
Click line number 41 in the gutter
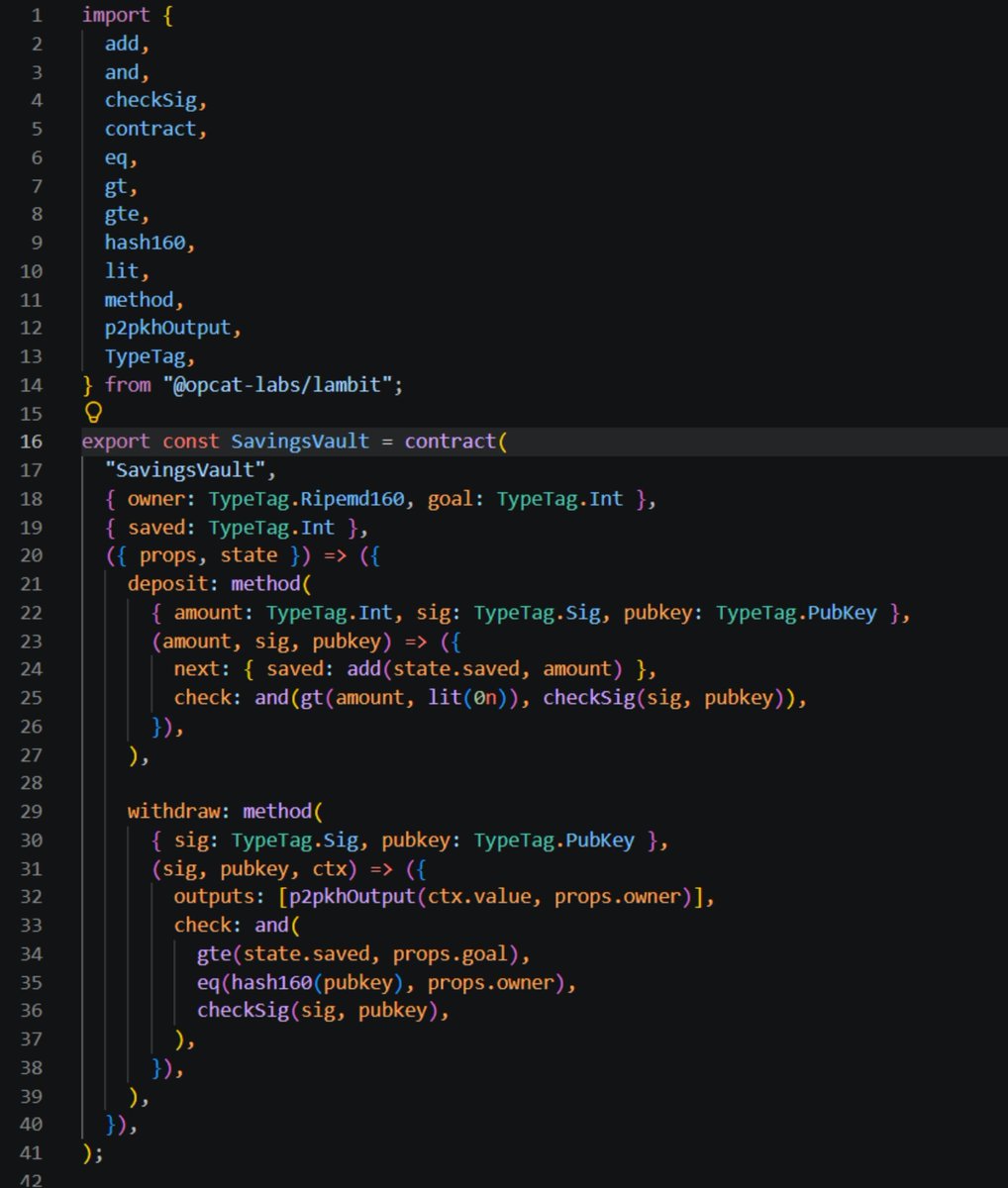(x=32, y=1152)
